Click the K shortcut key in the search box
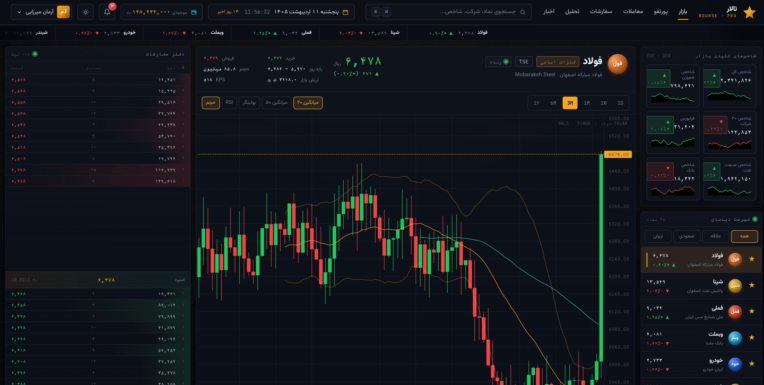 [x=375, y=12]
